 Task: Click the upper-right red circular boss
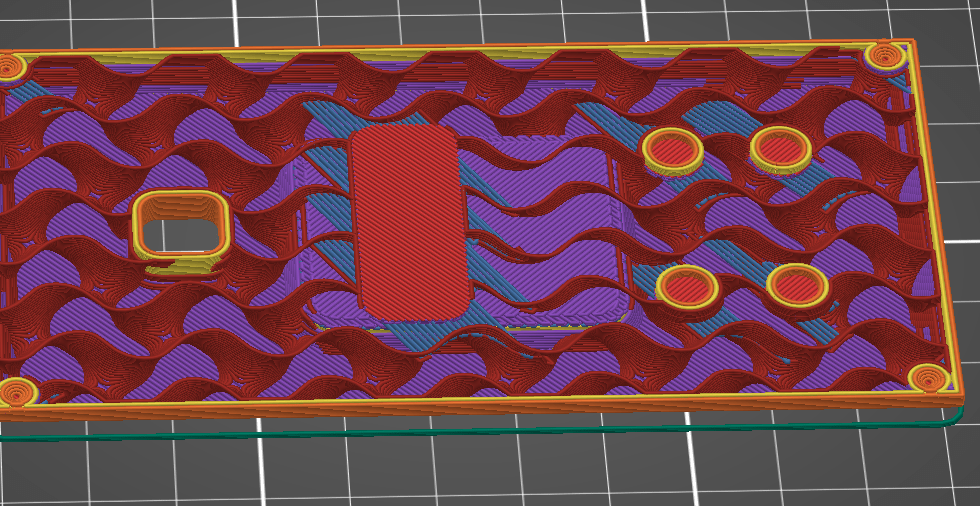tap(780, 149)
